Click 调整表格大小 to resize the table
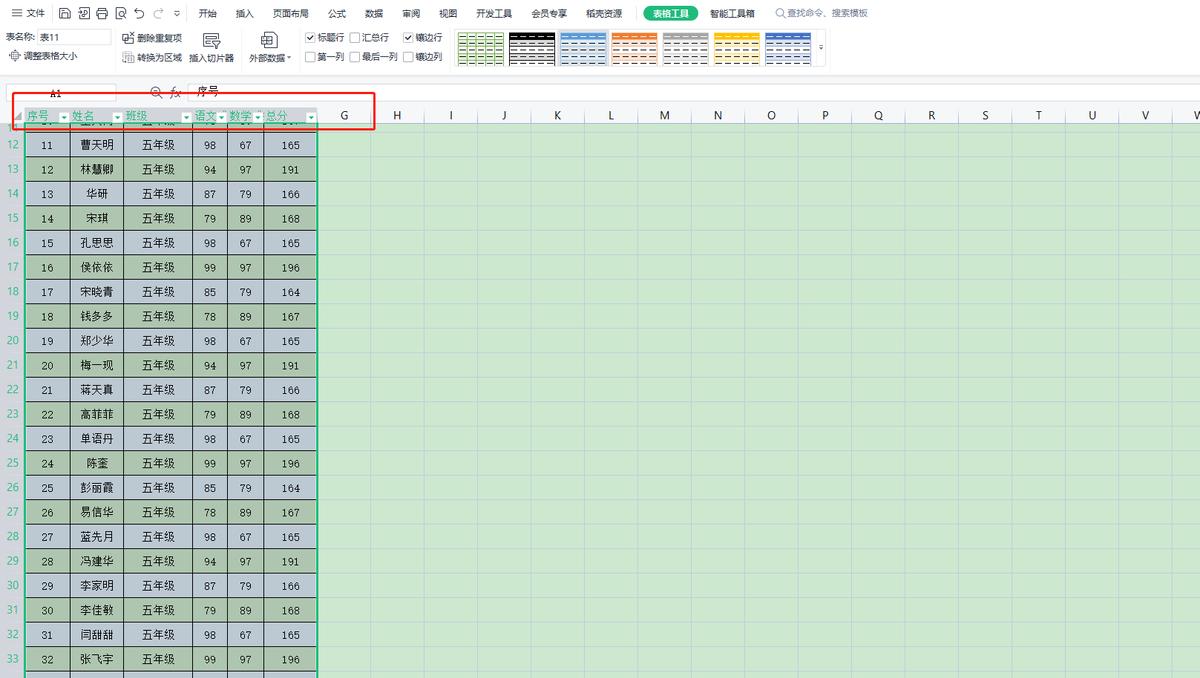The width and height of the screenshot is (1200, 678). pos(48,56)
